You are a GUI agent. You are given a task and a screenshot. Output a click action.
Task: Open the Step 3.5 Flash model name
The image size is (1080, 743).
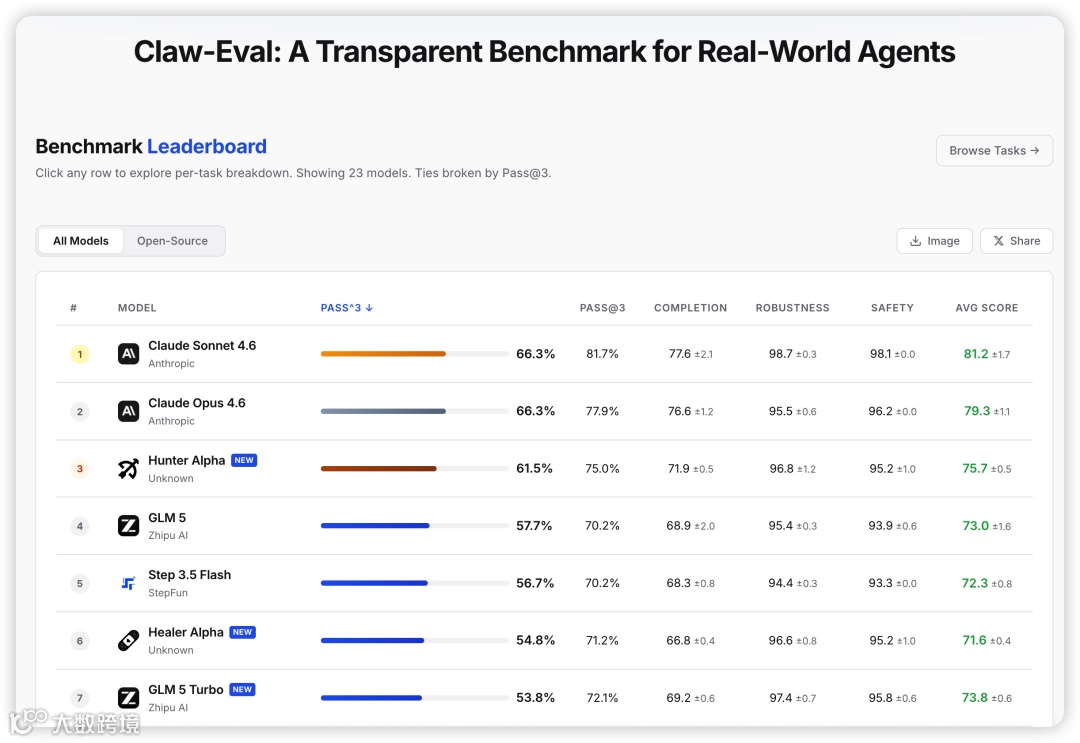tap(189, 575)
